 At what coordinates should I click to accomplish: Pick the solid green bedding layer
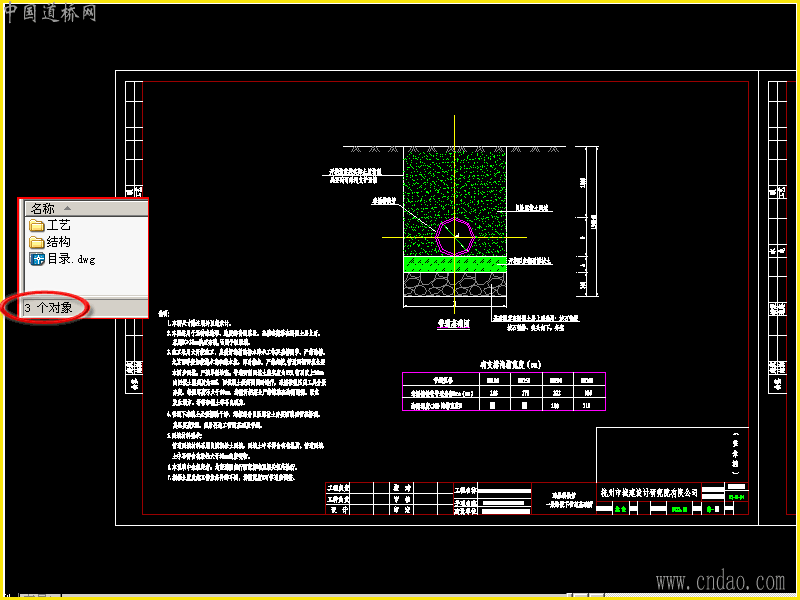[455, 264]
